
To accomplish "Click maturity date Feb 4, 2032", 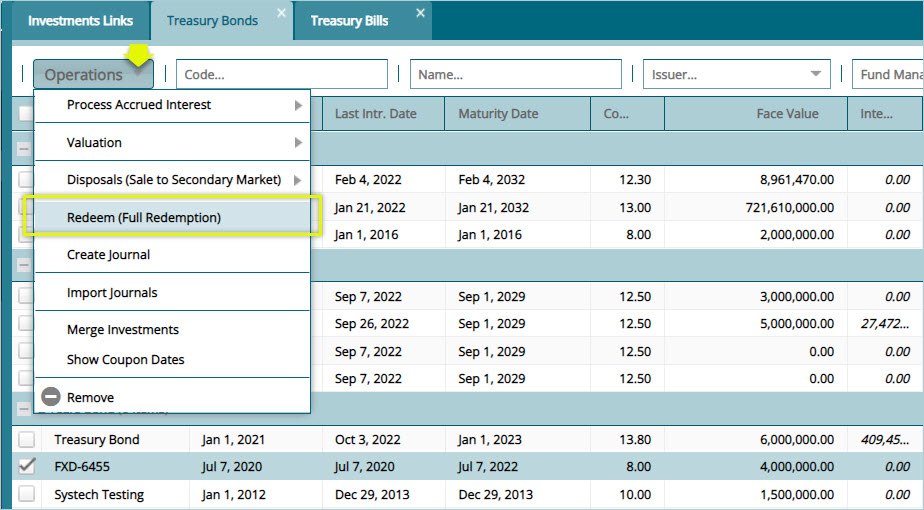I will click(491, 180).
